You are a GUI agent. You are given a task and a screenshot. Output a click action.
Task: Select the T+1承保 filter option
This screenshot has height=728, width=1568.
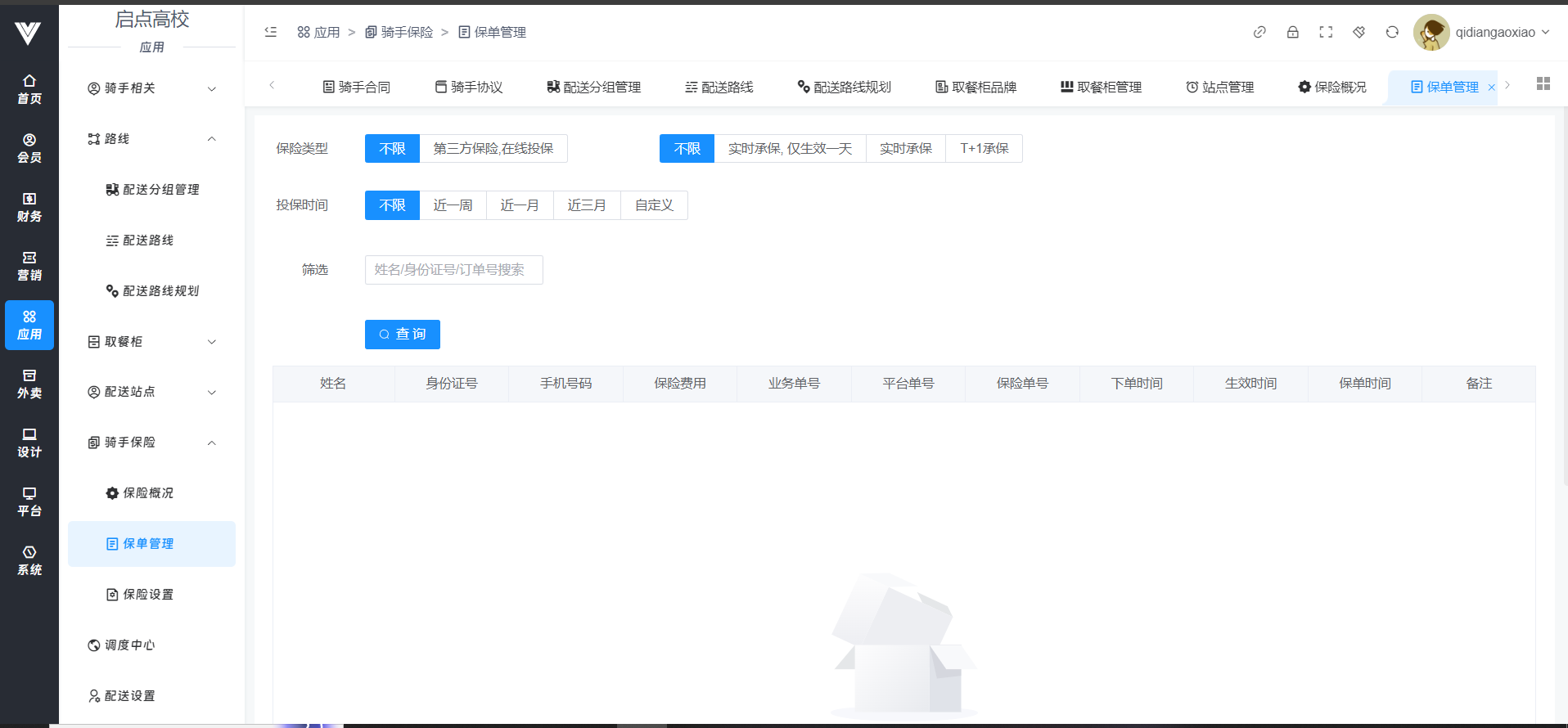[x=984, y=149]
